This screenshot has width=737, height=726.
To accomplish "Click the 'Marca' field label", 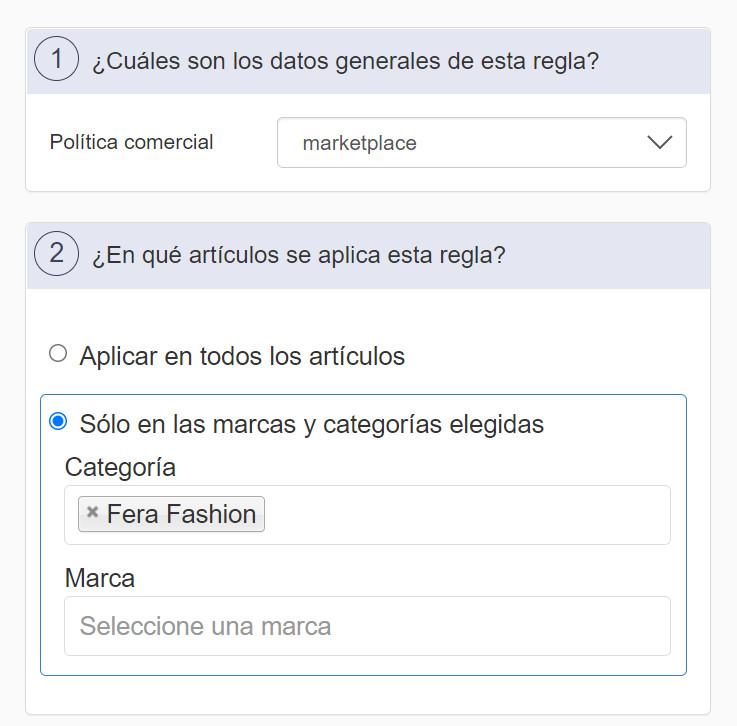I will click(x=99, y=578).
